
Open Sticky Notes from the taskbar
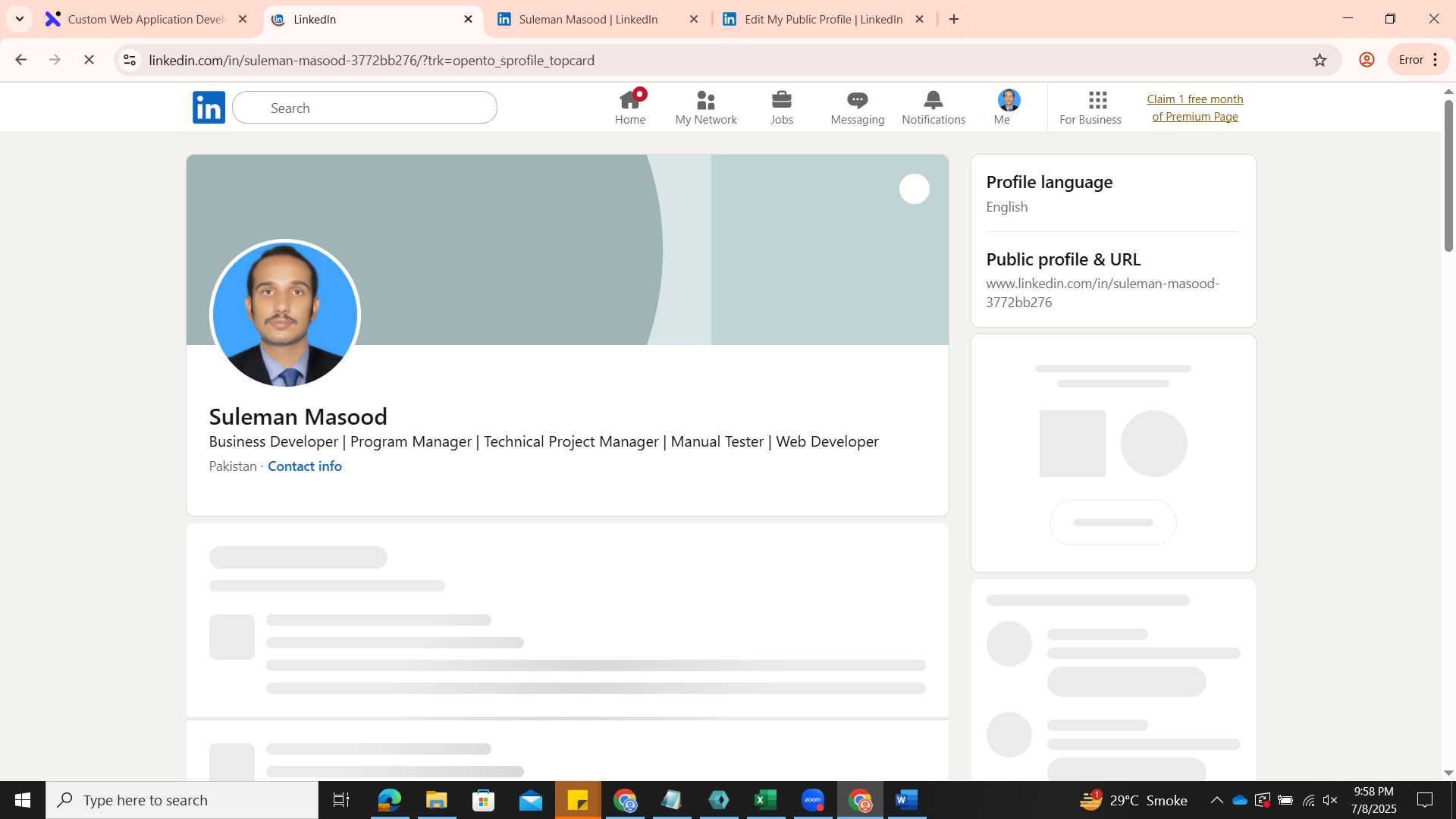pyautogui.click(x=578, y=800)
